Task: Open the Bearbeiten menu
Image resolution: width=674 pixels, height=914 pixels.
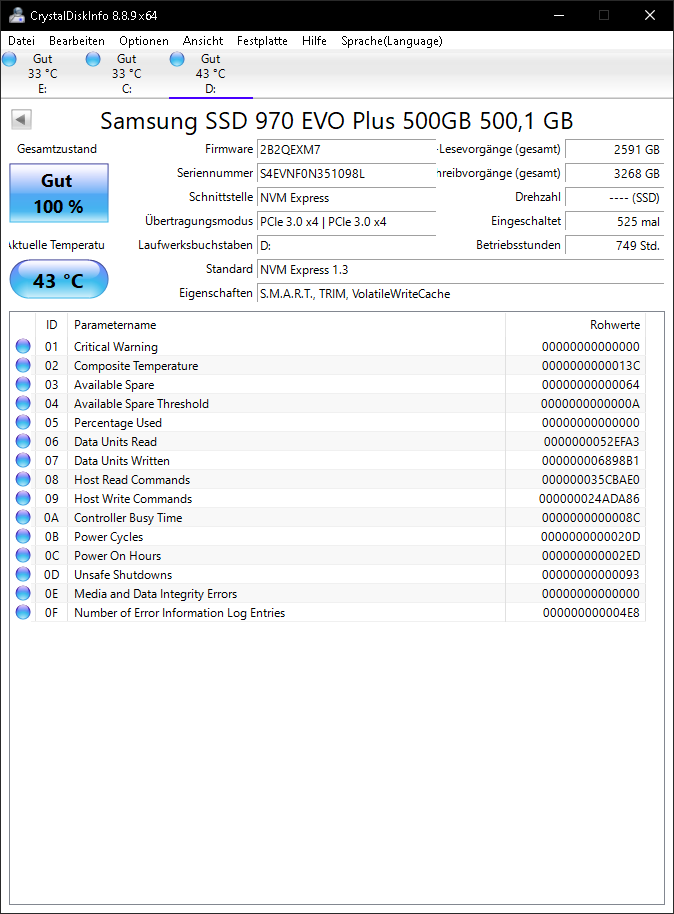Action: [x=77, y=41]
